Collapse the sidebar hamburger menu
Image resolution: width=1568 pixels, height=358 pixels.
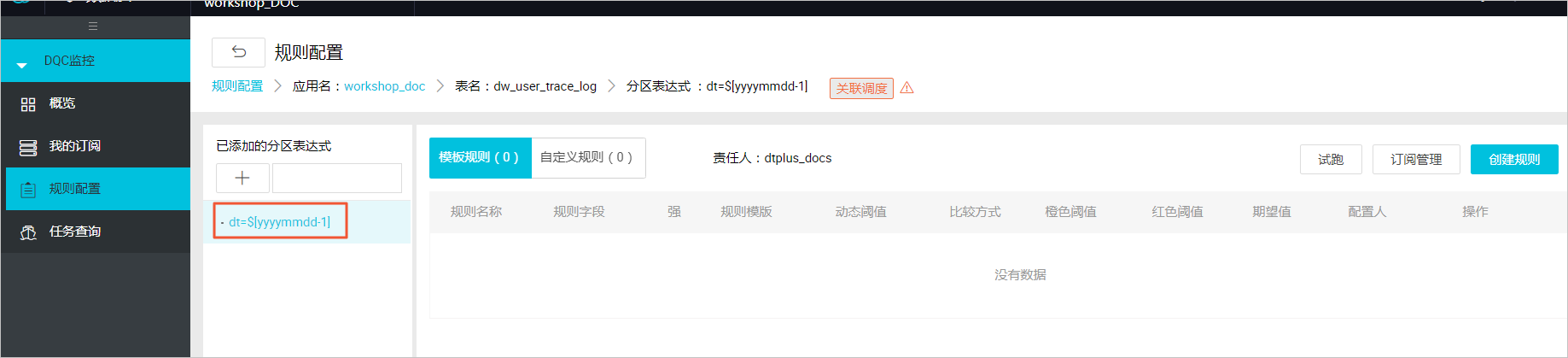coord(93,26)
